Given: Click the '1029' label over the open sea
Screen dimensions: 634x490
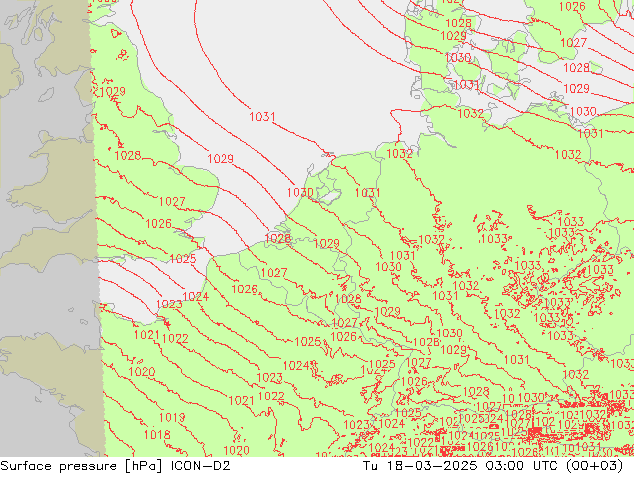Looking at the screenshot, I should click(x=220, y=158).
